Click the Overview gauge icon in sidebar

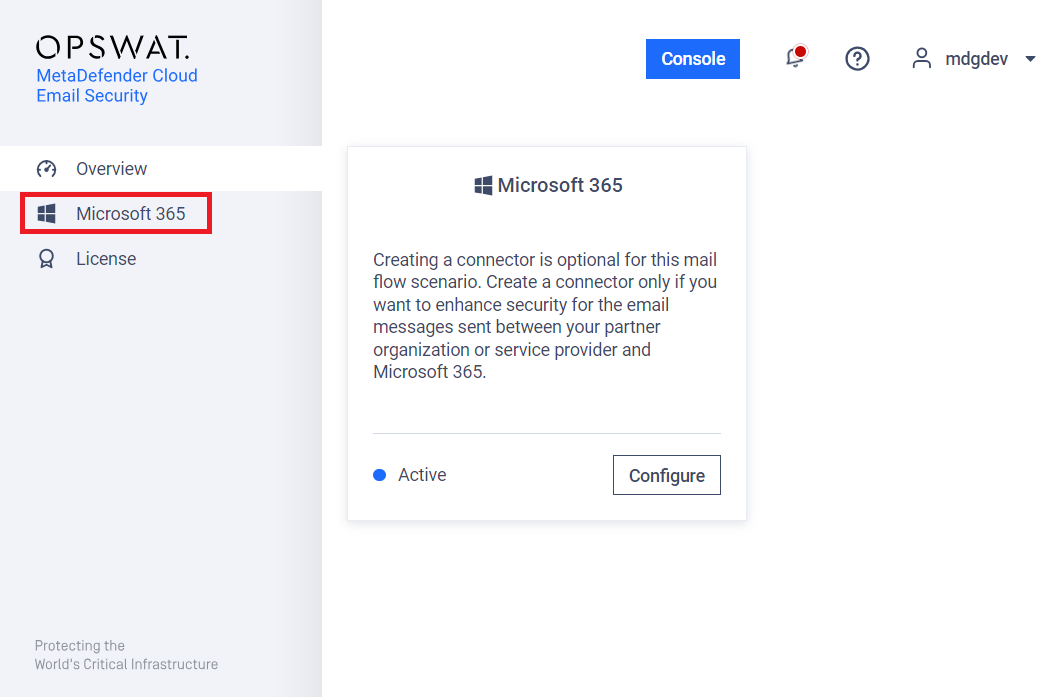pos(46,168)
